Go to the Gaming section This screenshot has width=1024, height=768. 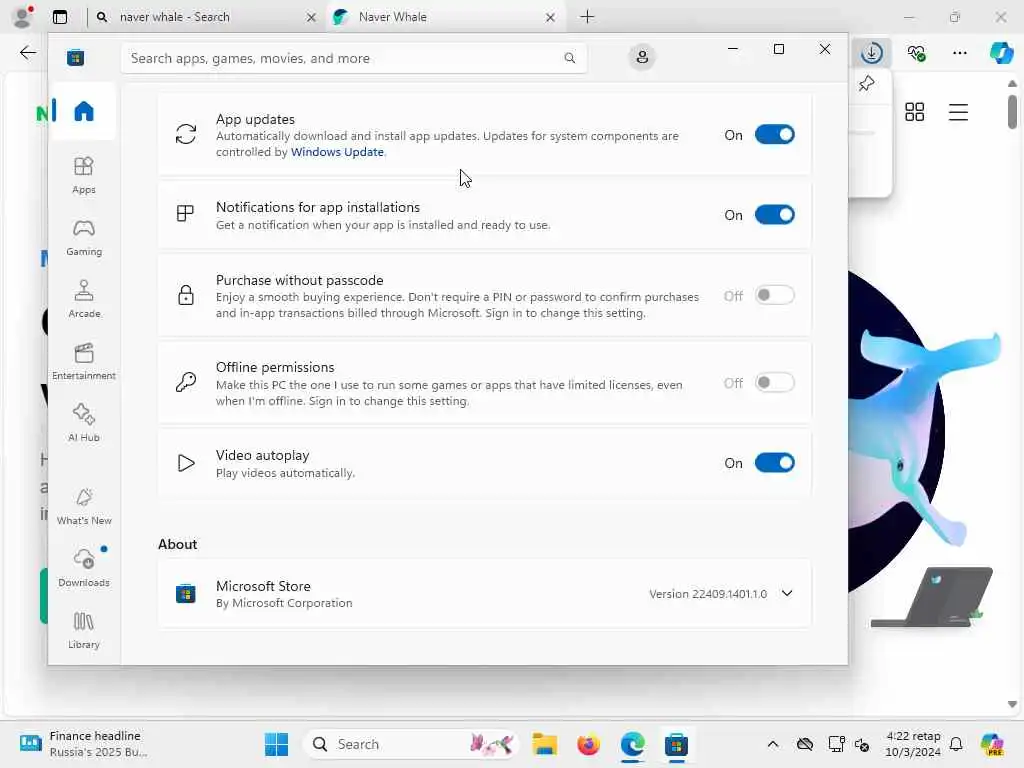84,238
